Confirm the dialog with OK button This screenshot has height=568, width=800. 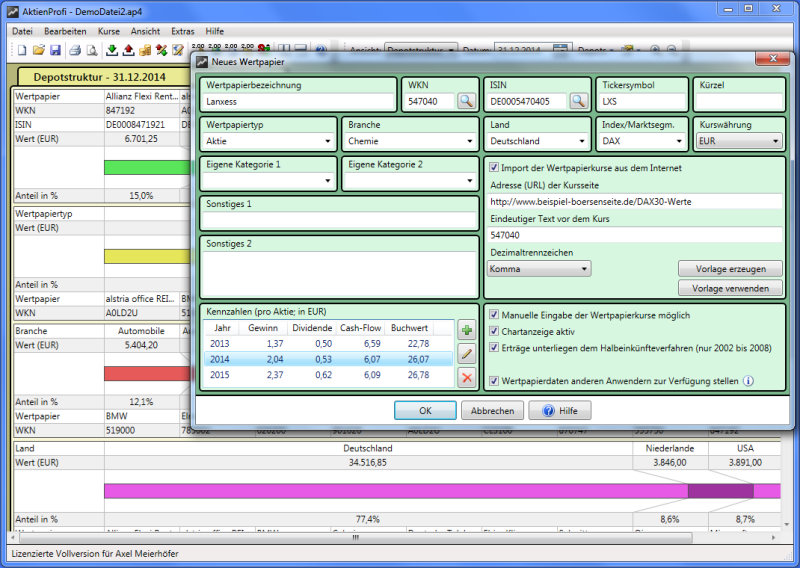pyautogui.click(x=425, y=411)
